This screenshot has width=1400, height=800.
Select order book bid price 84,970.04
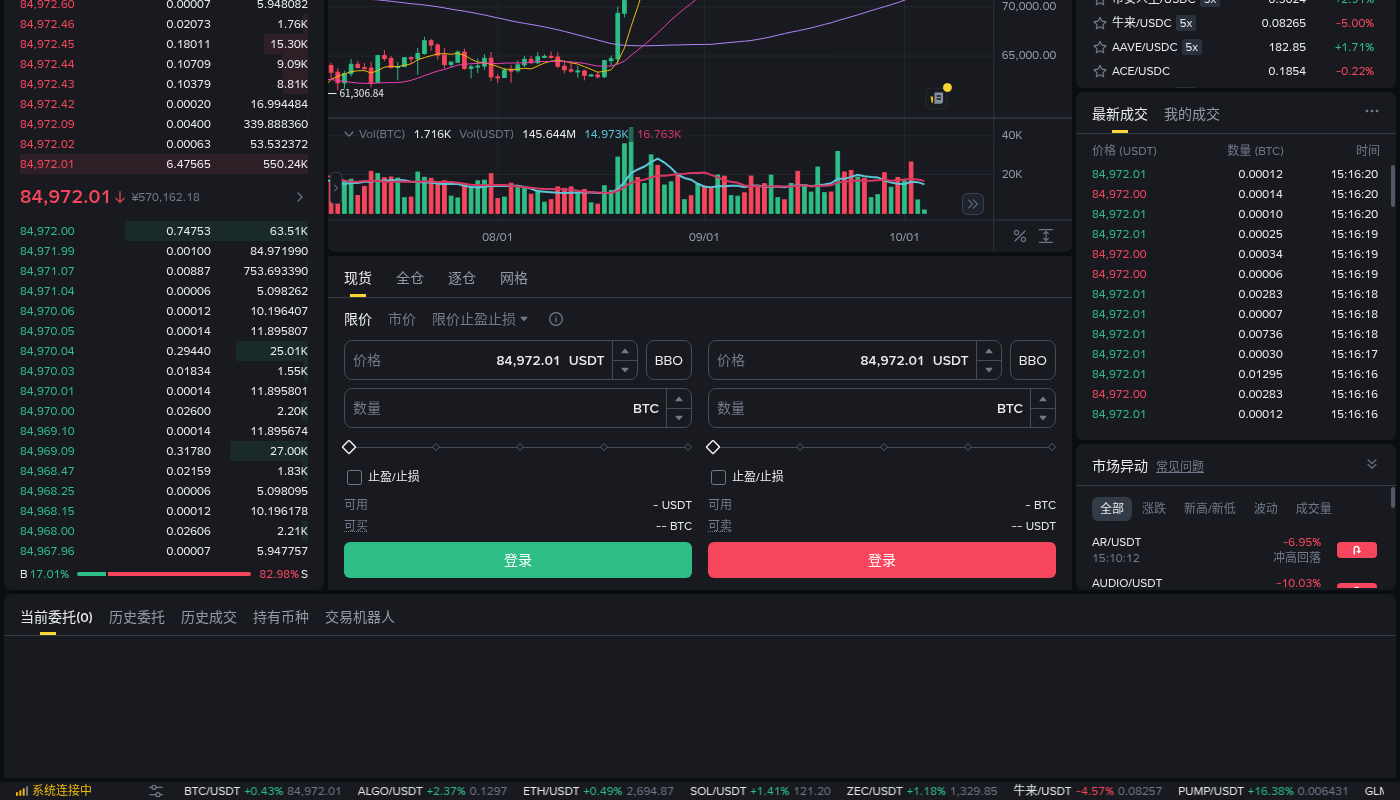[x=47, y=351]
